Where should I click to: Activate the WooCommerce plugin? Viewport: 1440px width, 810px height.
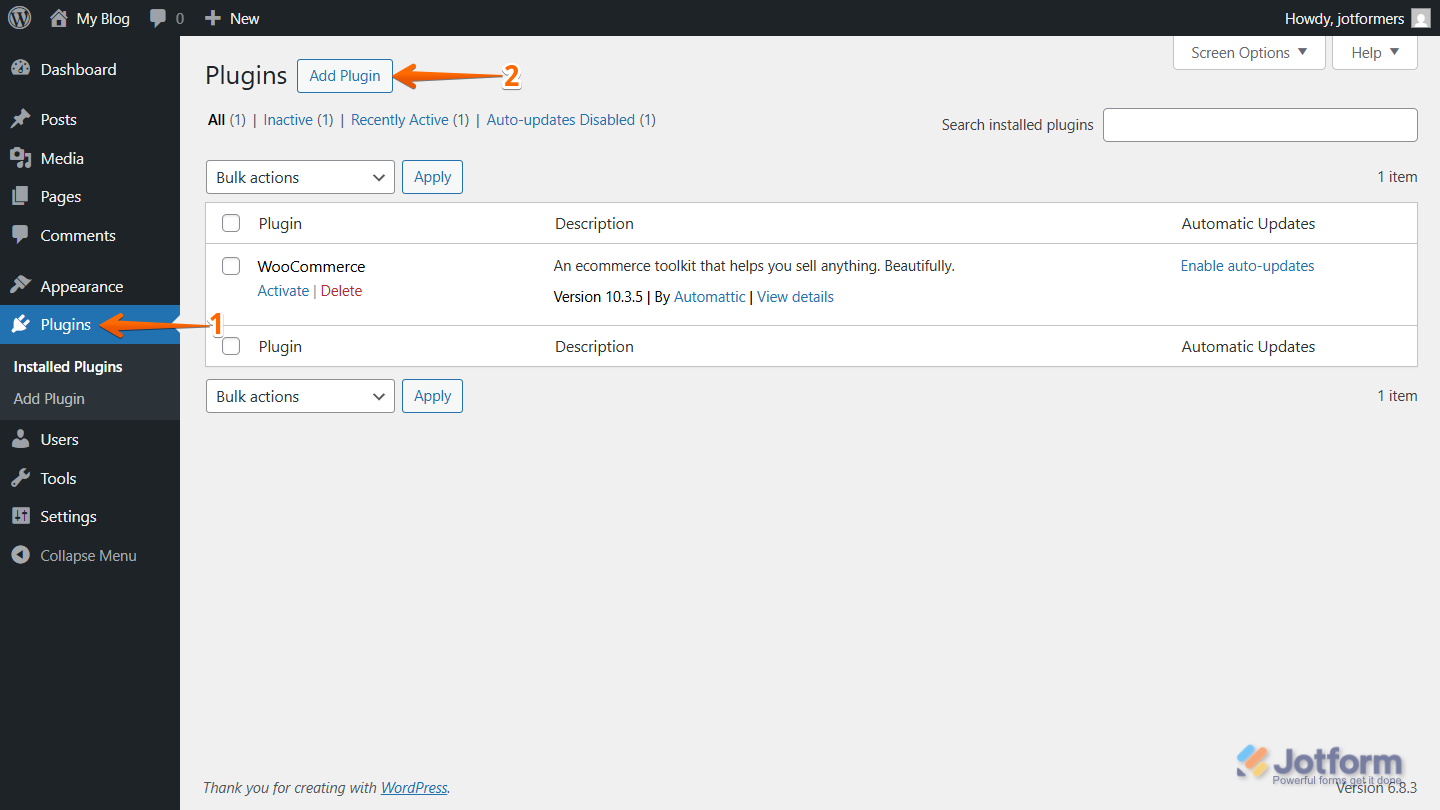tap(283, 290)
